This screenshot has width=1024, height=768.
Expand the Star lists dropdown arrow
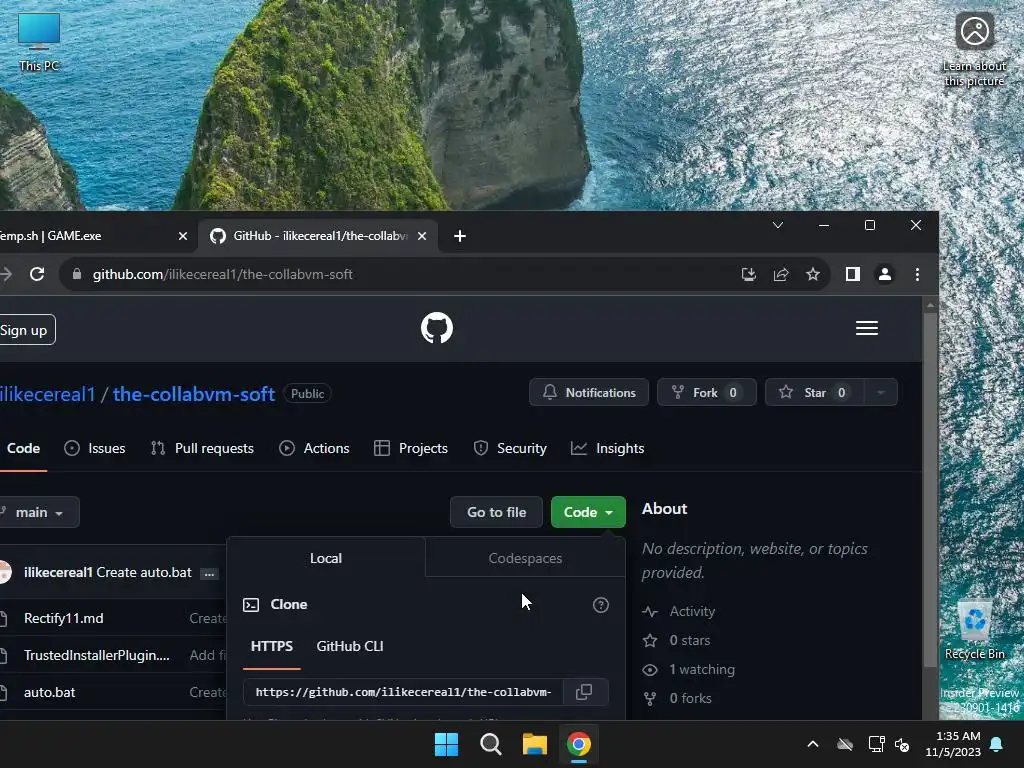(880, 392)
